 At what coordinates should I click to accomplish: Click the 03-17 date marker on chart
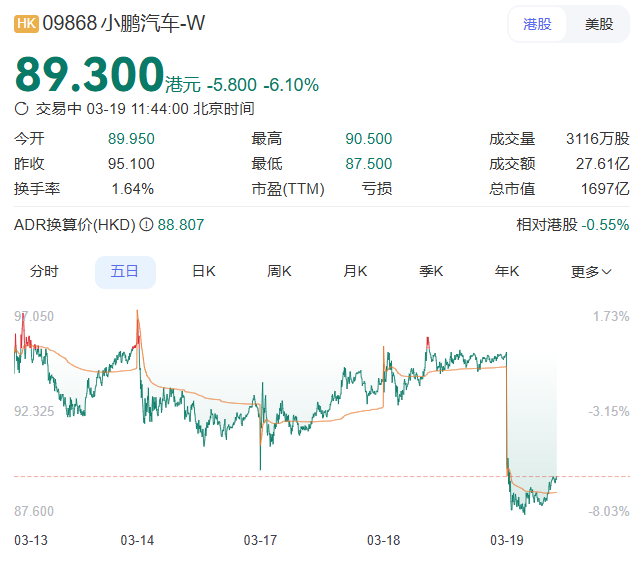click(260, 540)
